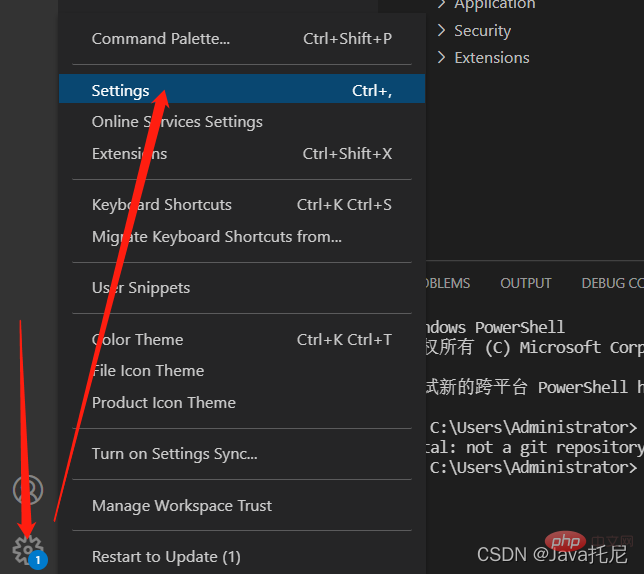644x574 pixels.
Task: Select File Icon Theme
Action: click(242, 371)
